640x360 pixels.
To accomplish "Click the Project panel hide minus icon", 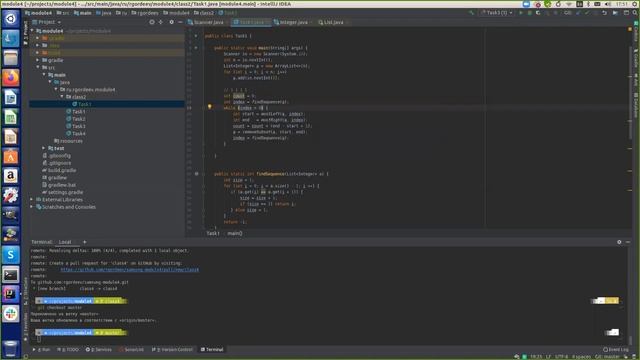I will pyautogui.click(x=180, y=22).
